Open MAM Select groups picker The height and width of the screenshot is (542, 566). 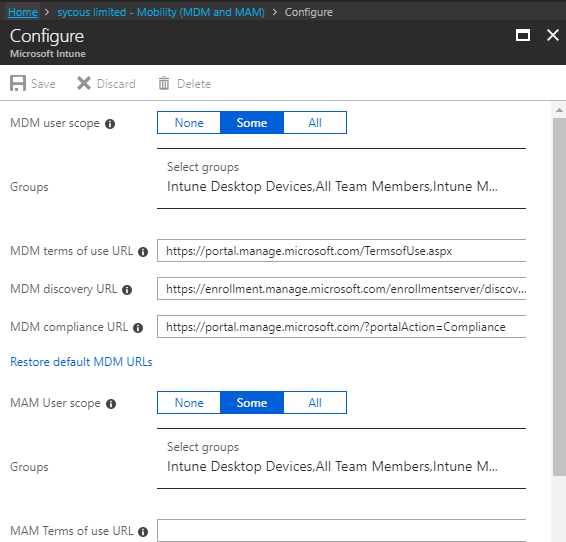click(x=341, y=458)
